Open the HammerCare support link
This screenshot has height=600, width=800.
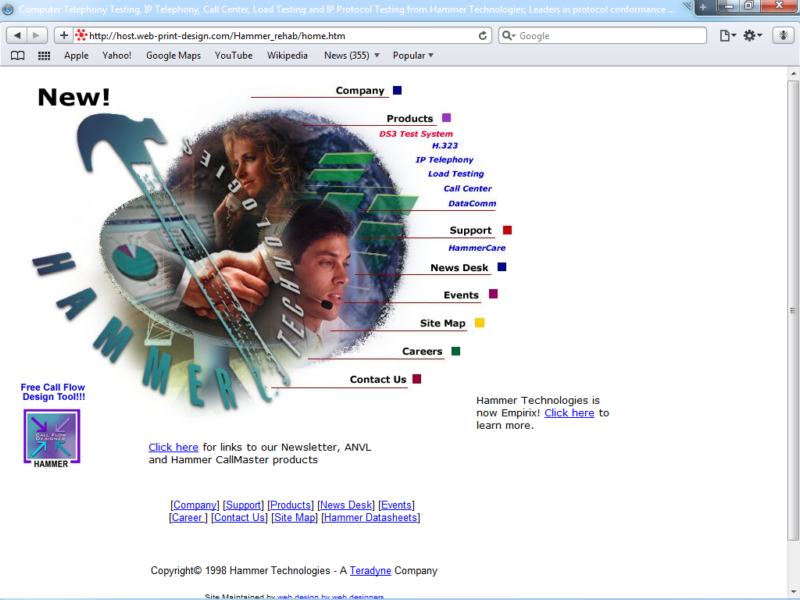pyautogui.click(x=477, y=248)
